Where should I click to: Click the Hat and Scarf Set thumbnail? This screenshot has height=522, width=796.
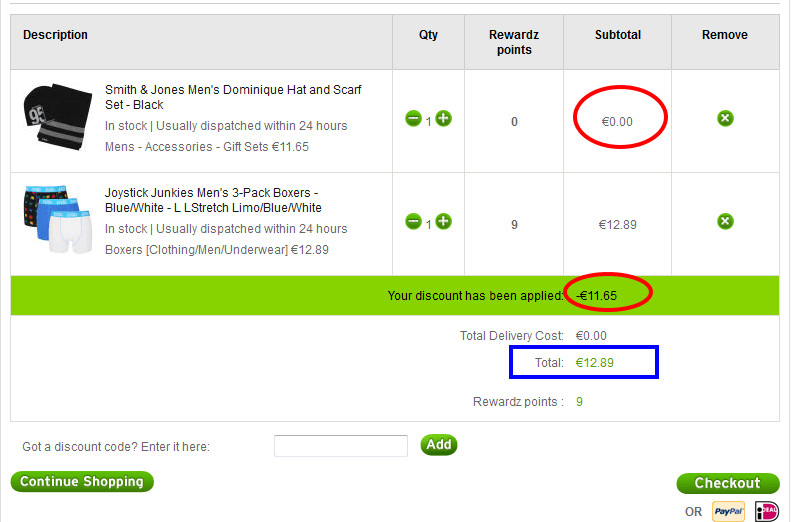coord(57,117)
